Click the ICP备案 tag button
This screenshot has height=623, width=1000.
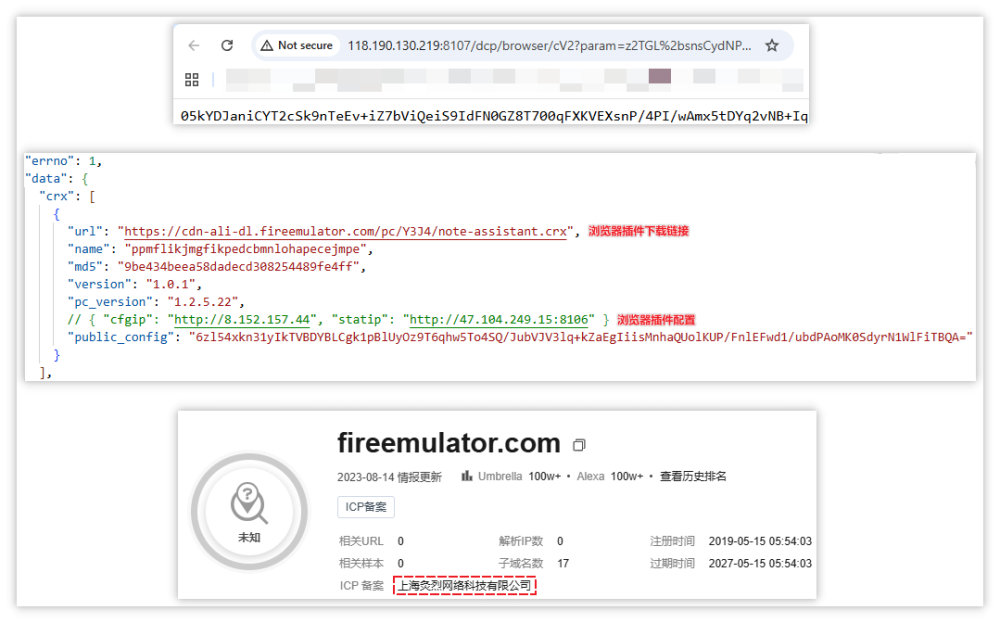point(366,507)
